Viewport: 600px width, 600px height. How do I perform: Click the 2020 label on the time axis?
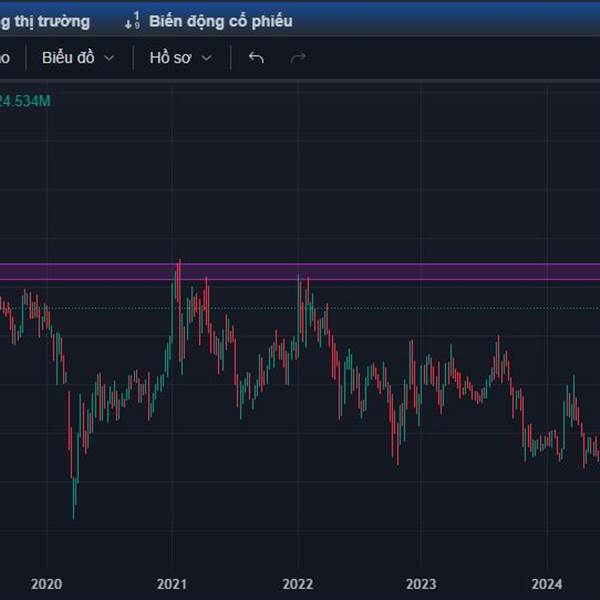coord(47,584)
